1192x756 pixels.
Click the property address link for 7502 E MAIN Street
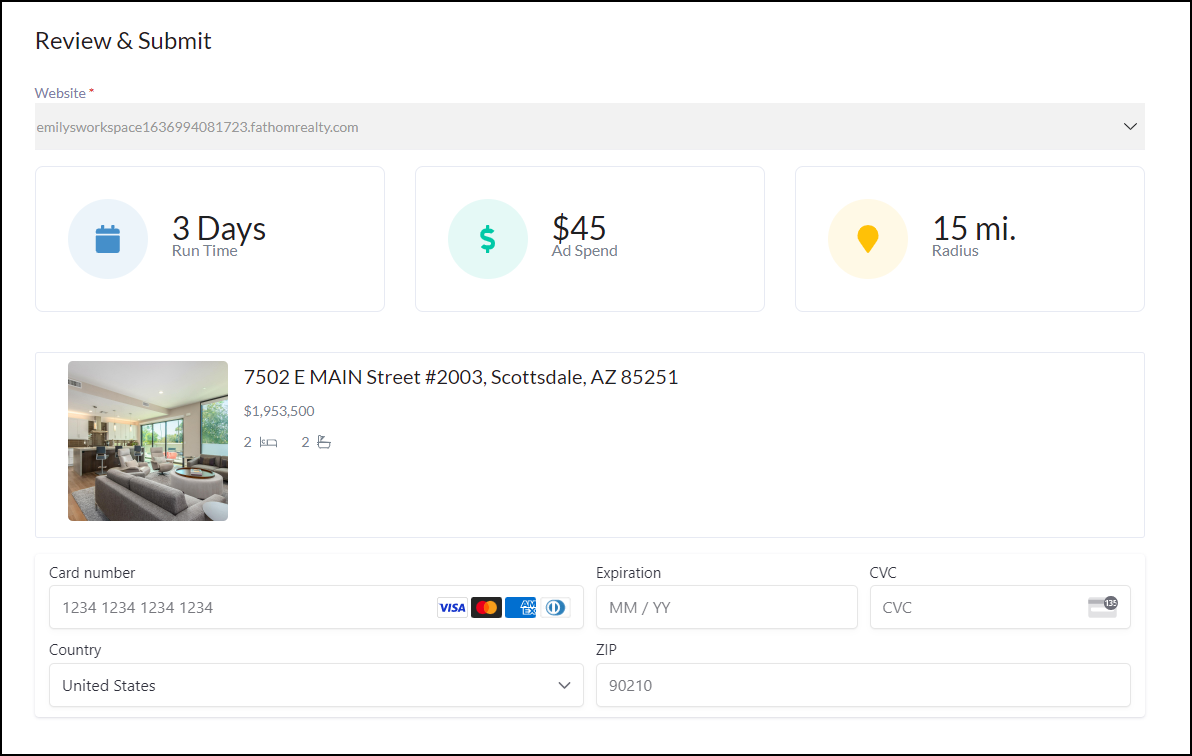(x=461, y=377)
